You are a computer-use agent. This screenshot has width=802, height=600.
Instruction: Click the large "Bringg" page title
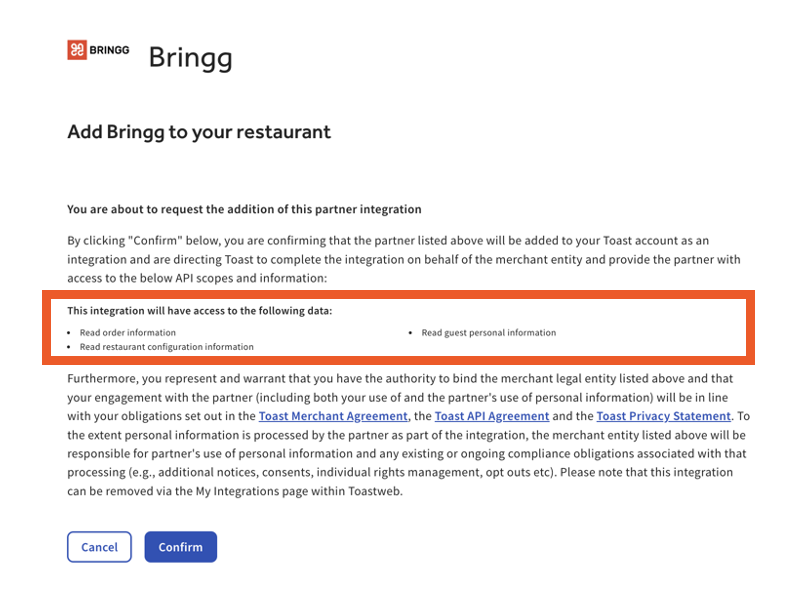tap(190, 57)
